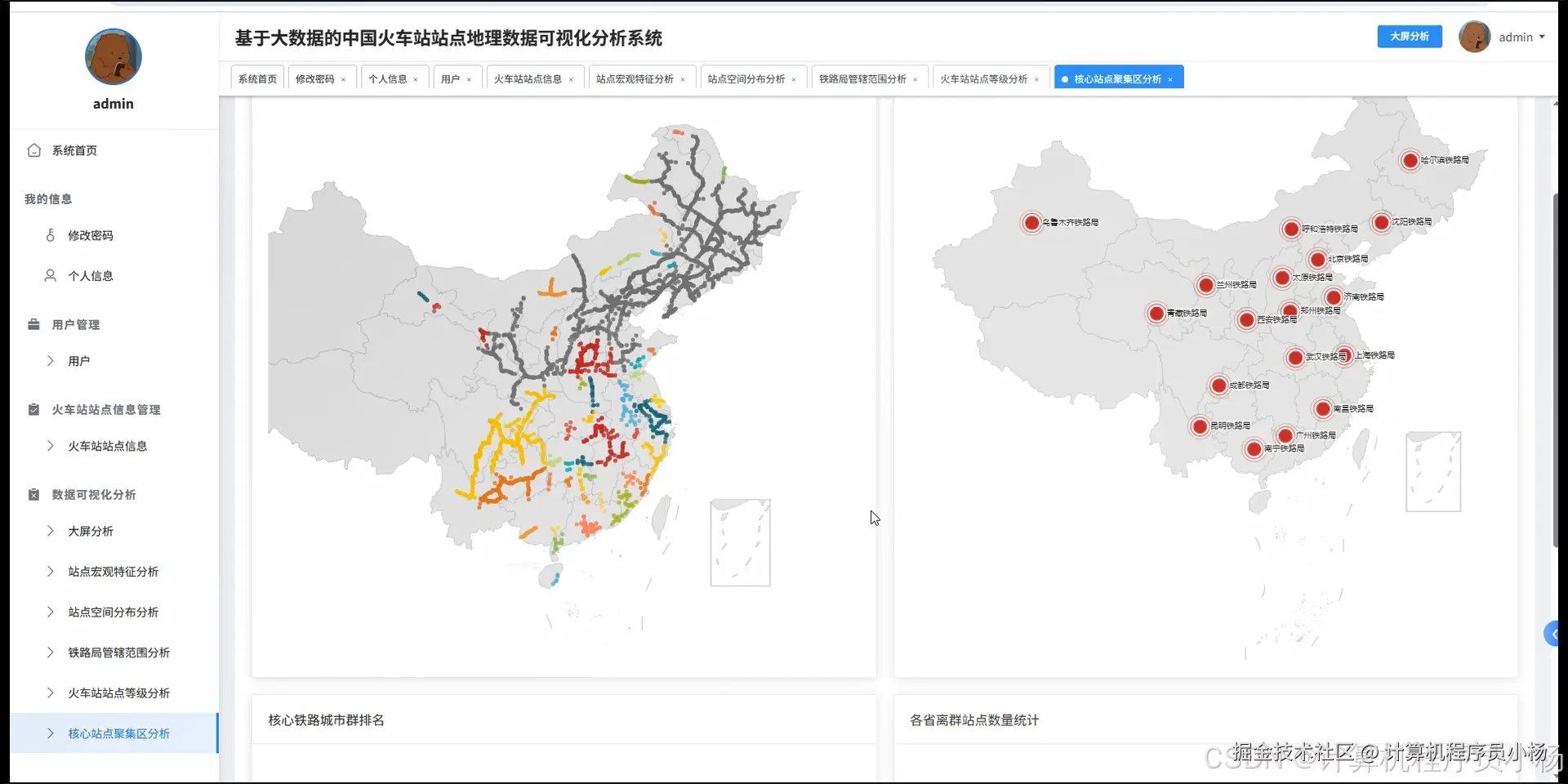The width and height of the screenshot is (1568, 784).
Task: Click the 沈阳铁路局 map marker
Action: coord(1381,221)
